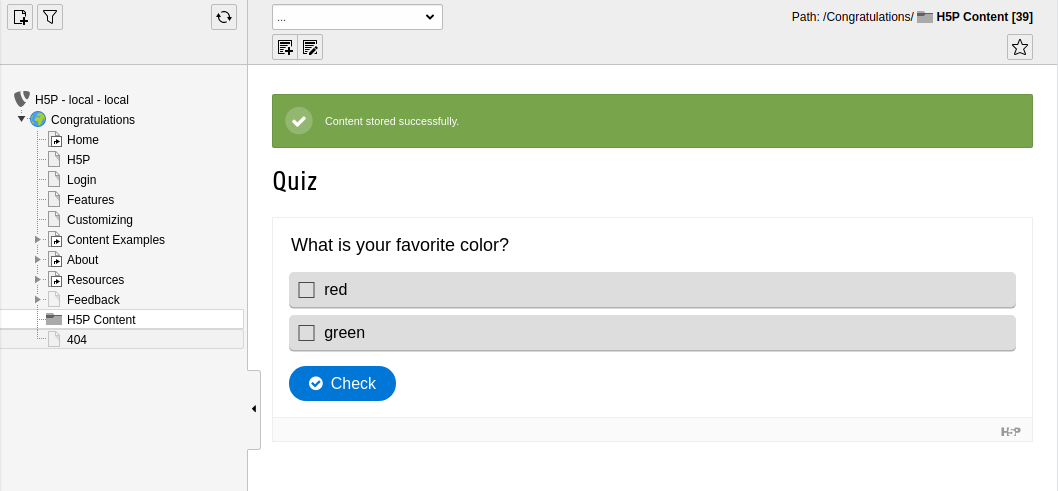
Task: Click the create new record icon
Action: point(285,47)
